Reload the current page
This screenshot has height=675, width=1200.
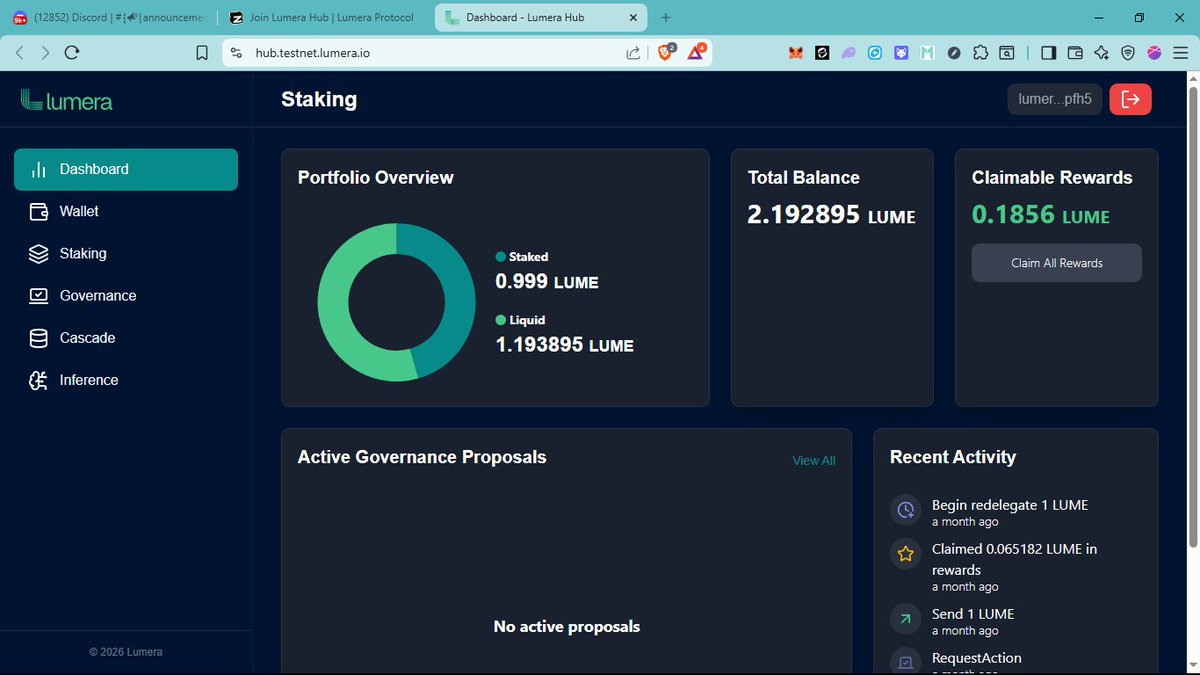click(71, 53)
